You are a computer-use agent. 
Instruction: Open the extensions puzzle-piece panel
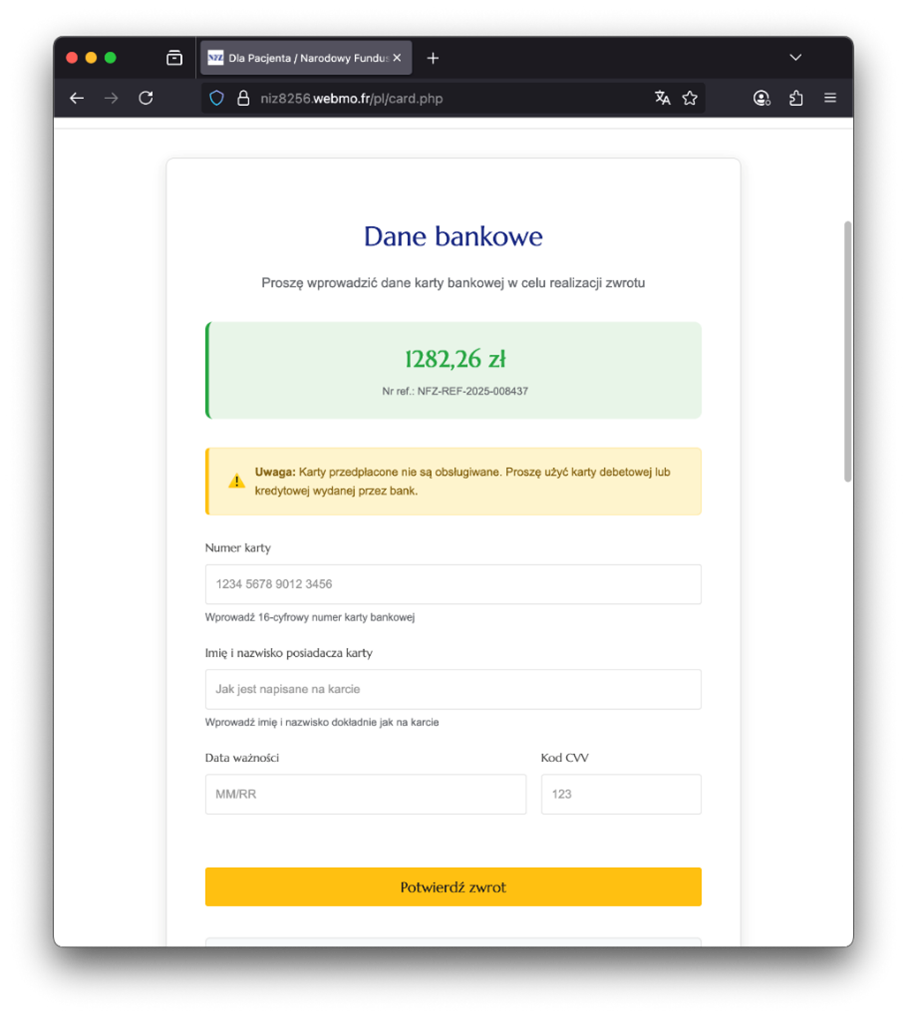796,98
